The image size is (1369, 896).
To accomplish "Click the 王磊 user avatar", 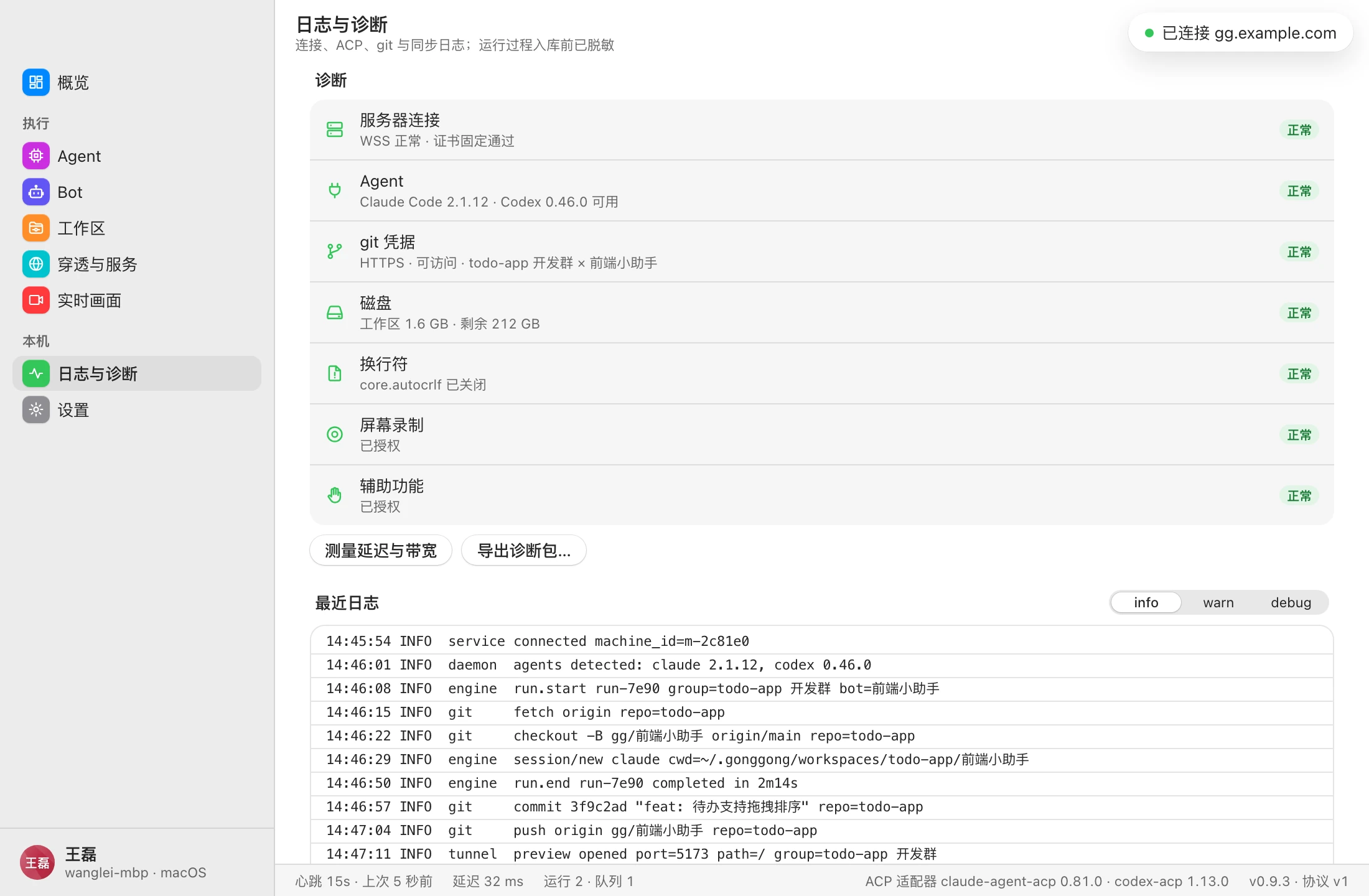I will point(37,862).
